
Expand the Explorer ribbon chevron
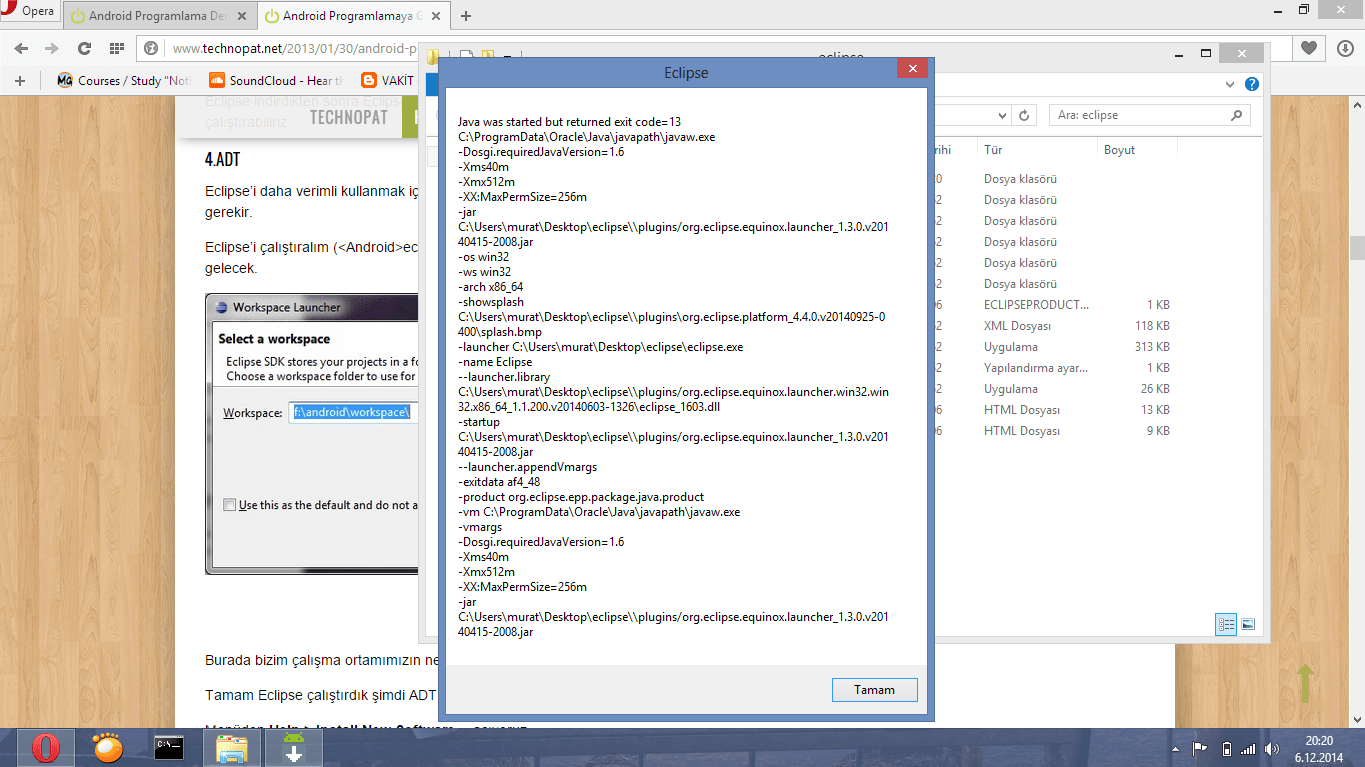tap(1229, 85)
